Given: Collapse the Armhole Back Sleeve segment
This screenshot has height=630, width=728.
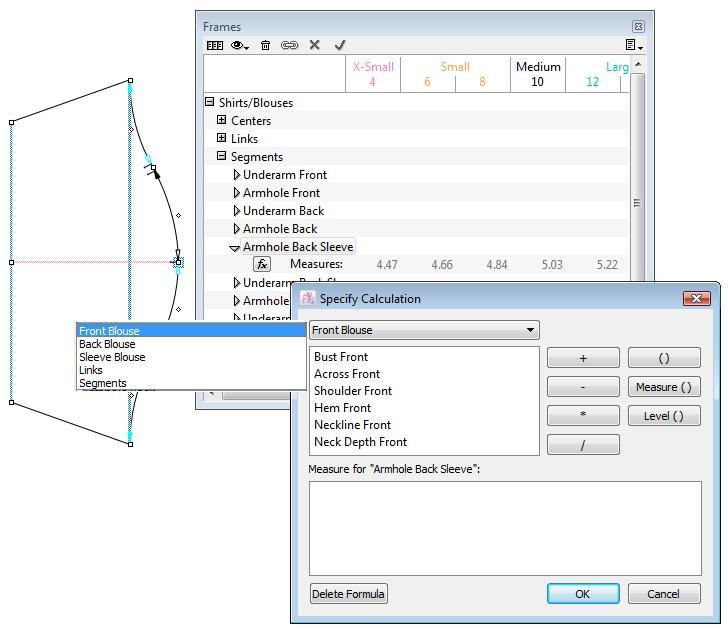Looking at the screenshot, I should pos(235,247).
